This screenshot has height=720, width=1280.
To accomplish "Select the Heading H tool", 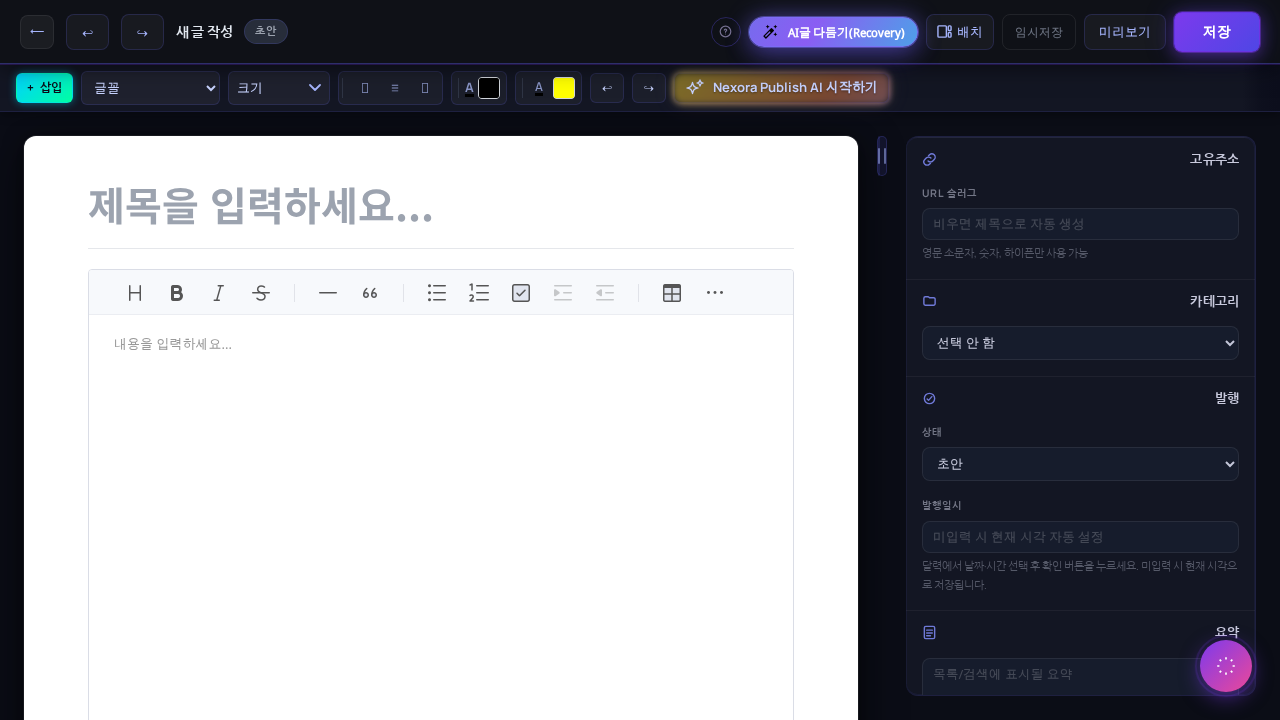I will [x=135, y=293].
